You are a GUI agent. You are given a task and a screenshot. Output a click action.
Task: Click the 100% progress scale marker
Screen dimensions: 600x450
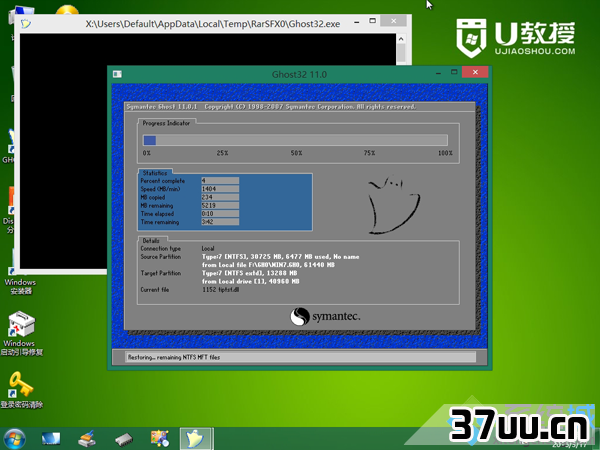445,153
